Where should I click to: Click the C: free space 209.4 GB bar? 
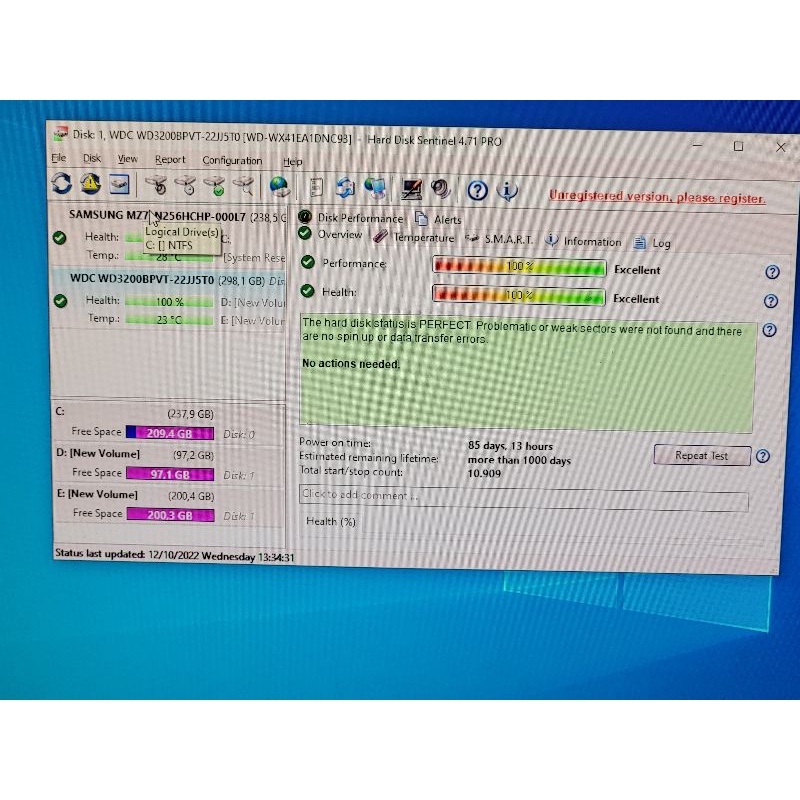click(x=170, y=433)
